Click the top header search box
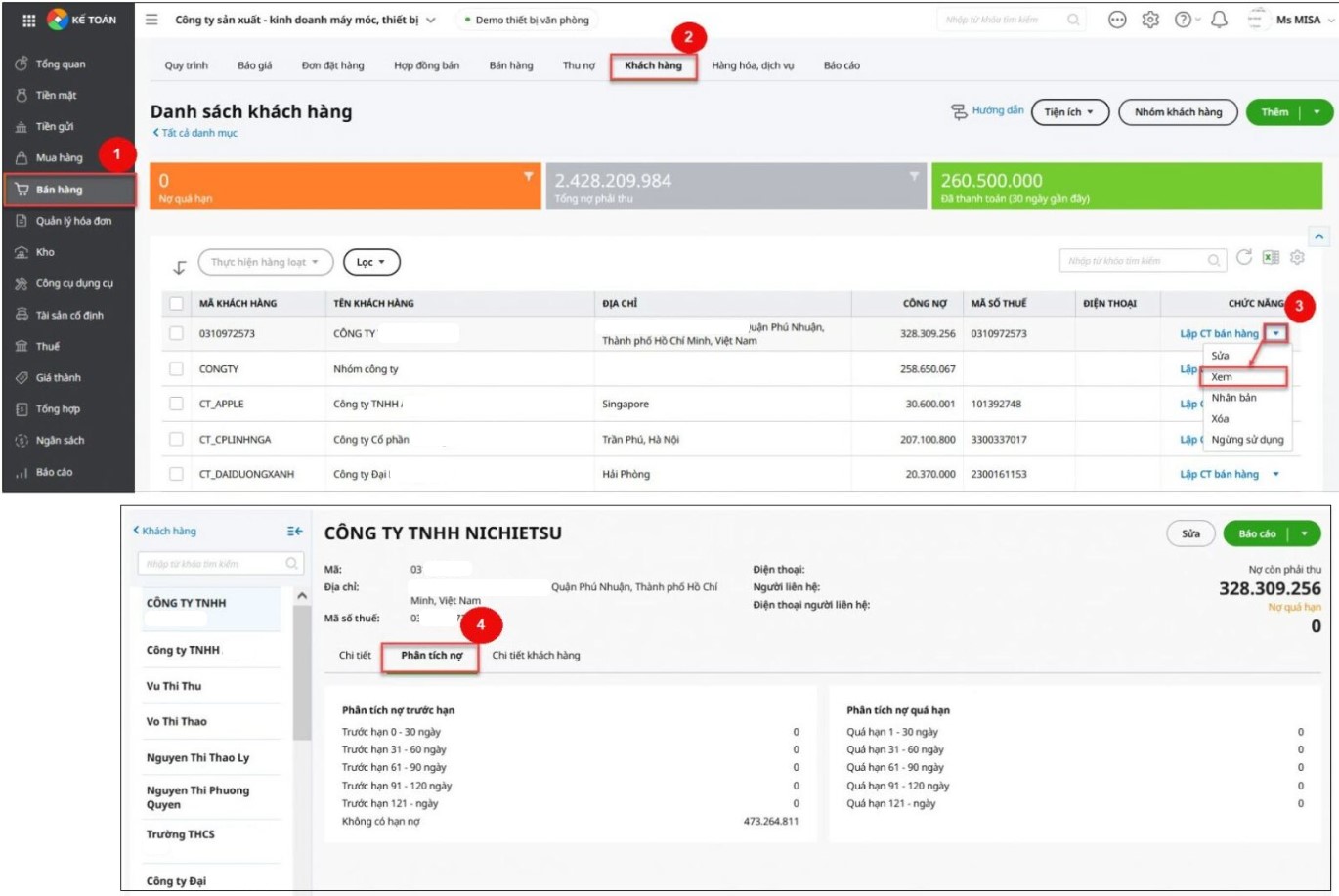The height and width of the screenshot is (896, 1339). pyautogui.click(x=1011, y=20)
